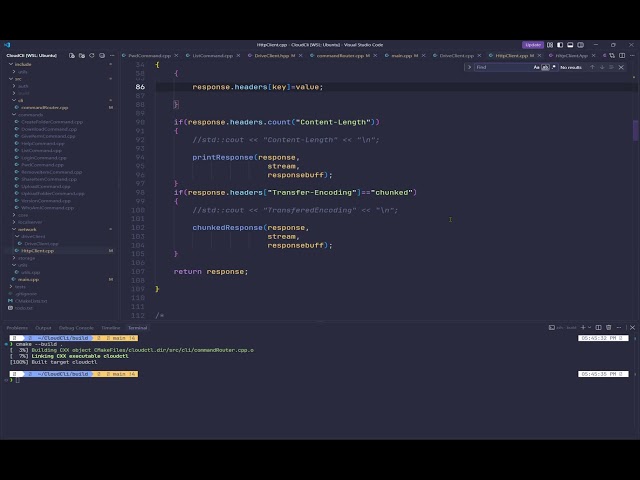Close the Find widget
This screenshot has width=640, height=480.
click(x=621, y=67)
